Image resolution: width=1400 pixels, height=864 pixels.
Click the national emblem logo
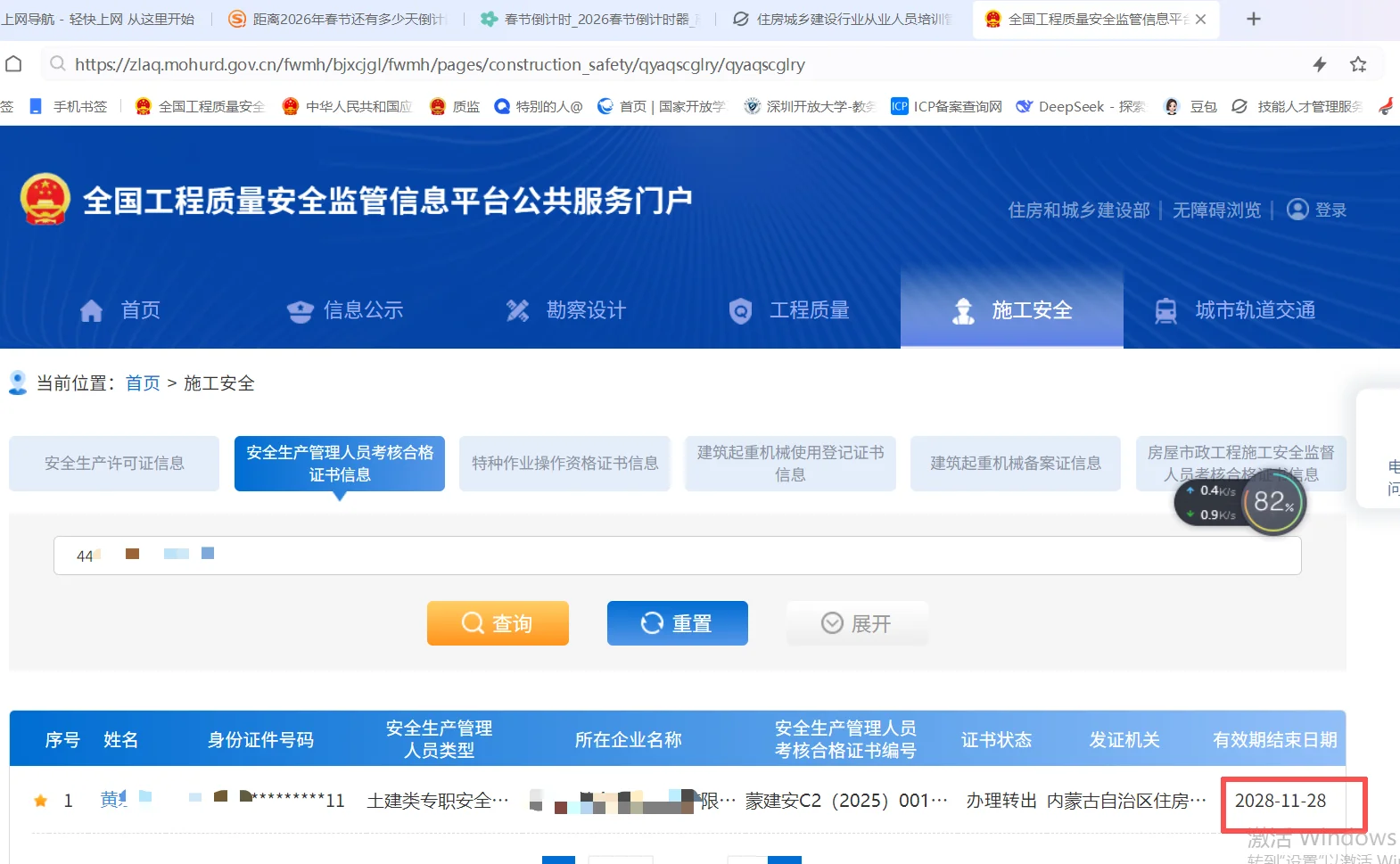click(x=45, y=199)
